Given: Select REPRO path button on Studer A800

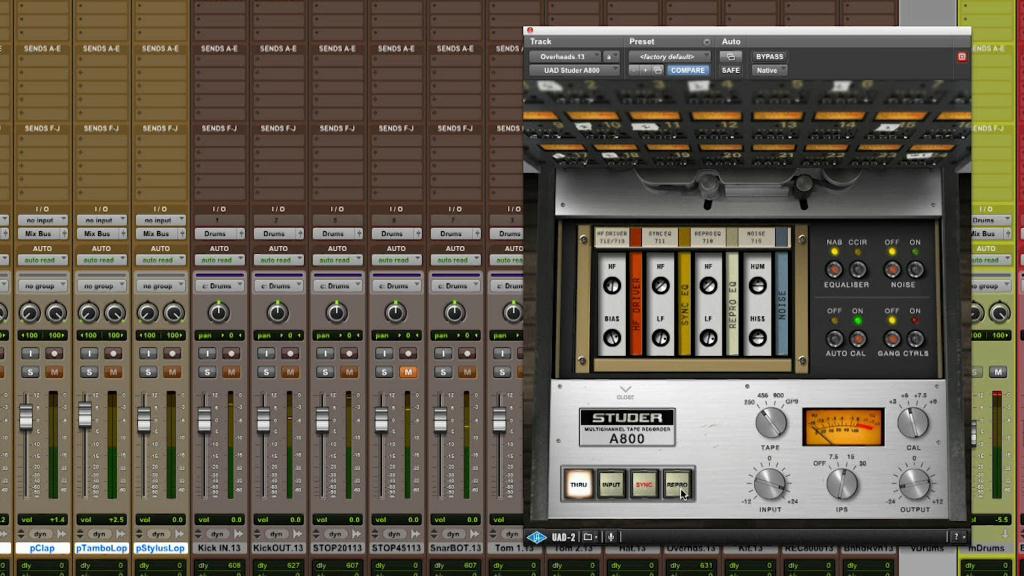Looking at the screenshot, I should (x=677, y=485).
